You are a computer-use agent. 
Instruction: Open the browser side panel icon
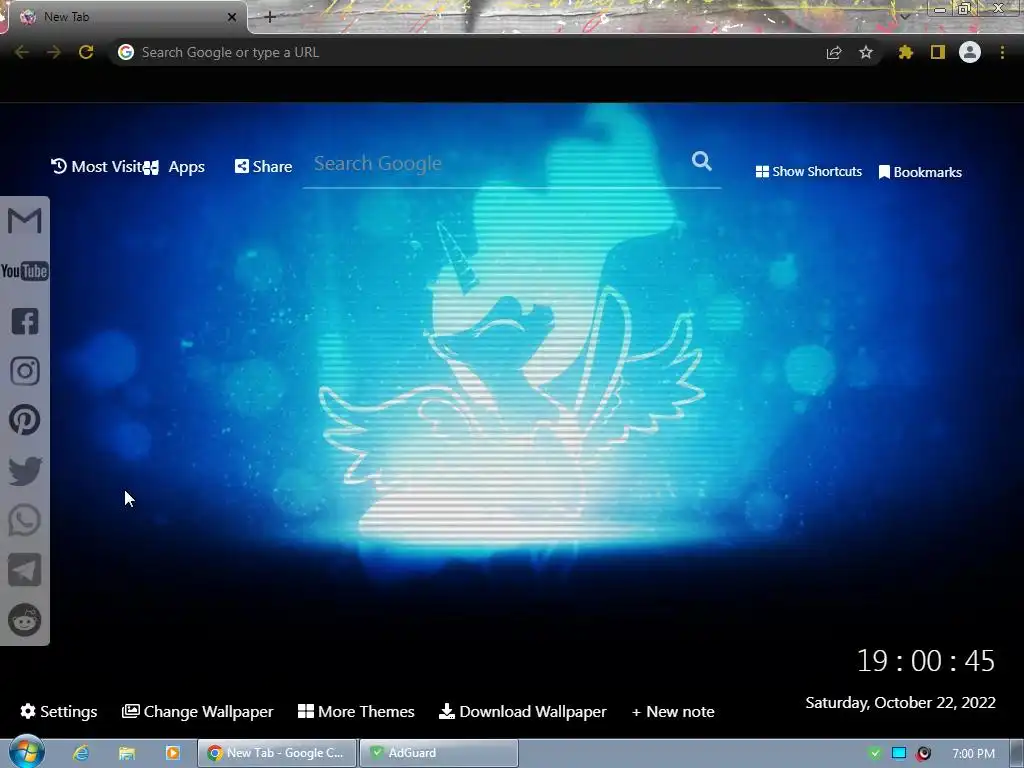click(x=938, y=52)
